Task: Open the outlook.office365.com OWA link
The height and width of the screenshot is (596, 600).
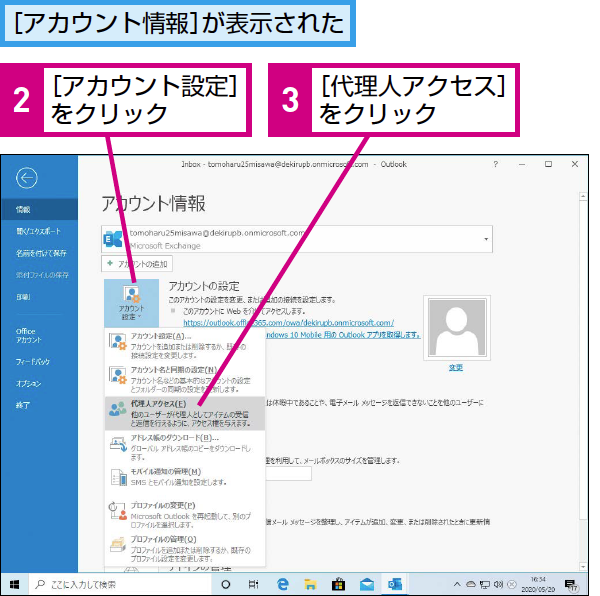Action: click(x=289, y=323)
